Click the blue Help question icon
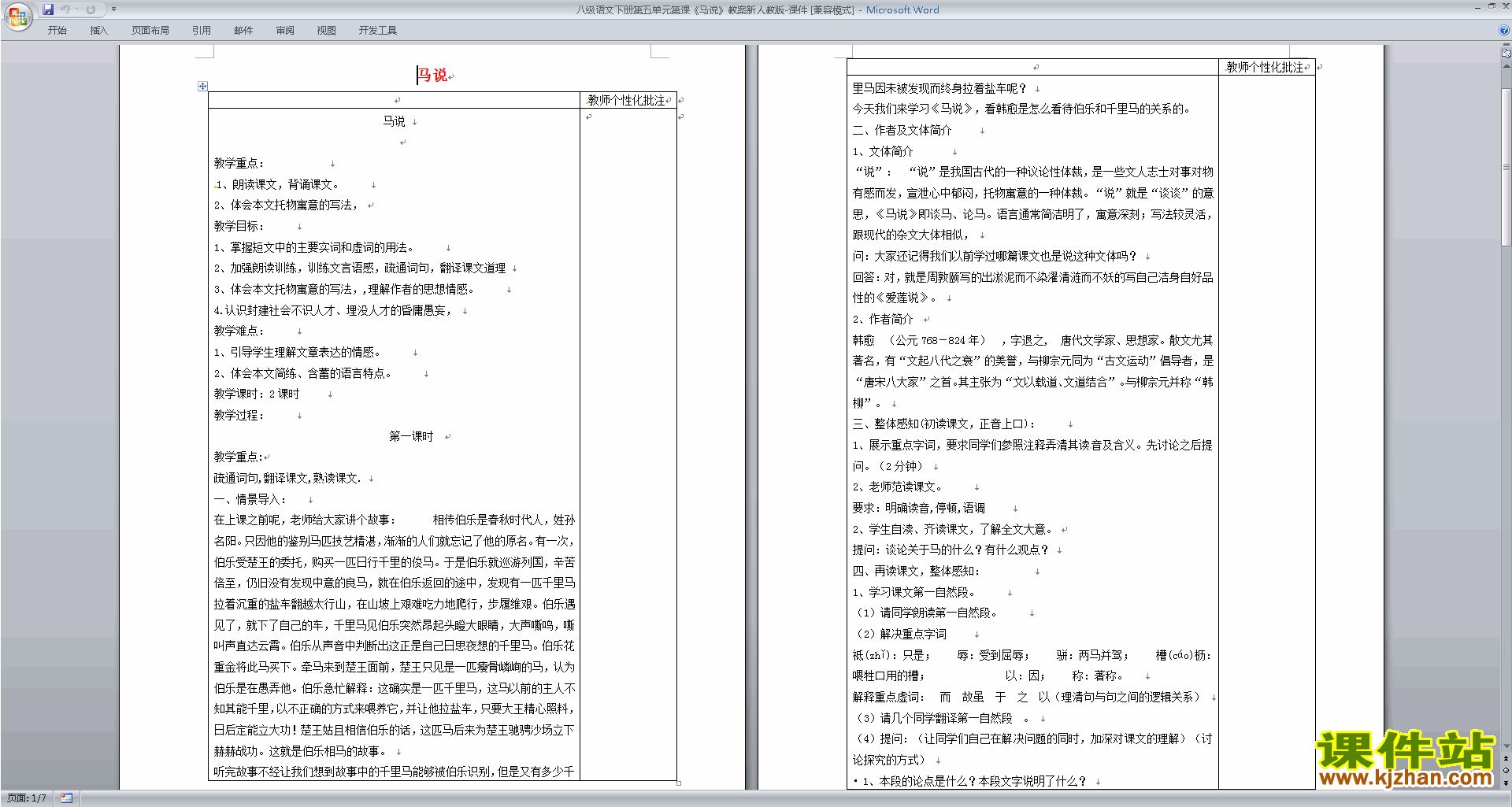The image size is (1512, 807). click(x=1504, y=31)
